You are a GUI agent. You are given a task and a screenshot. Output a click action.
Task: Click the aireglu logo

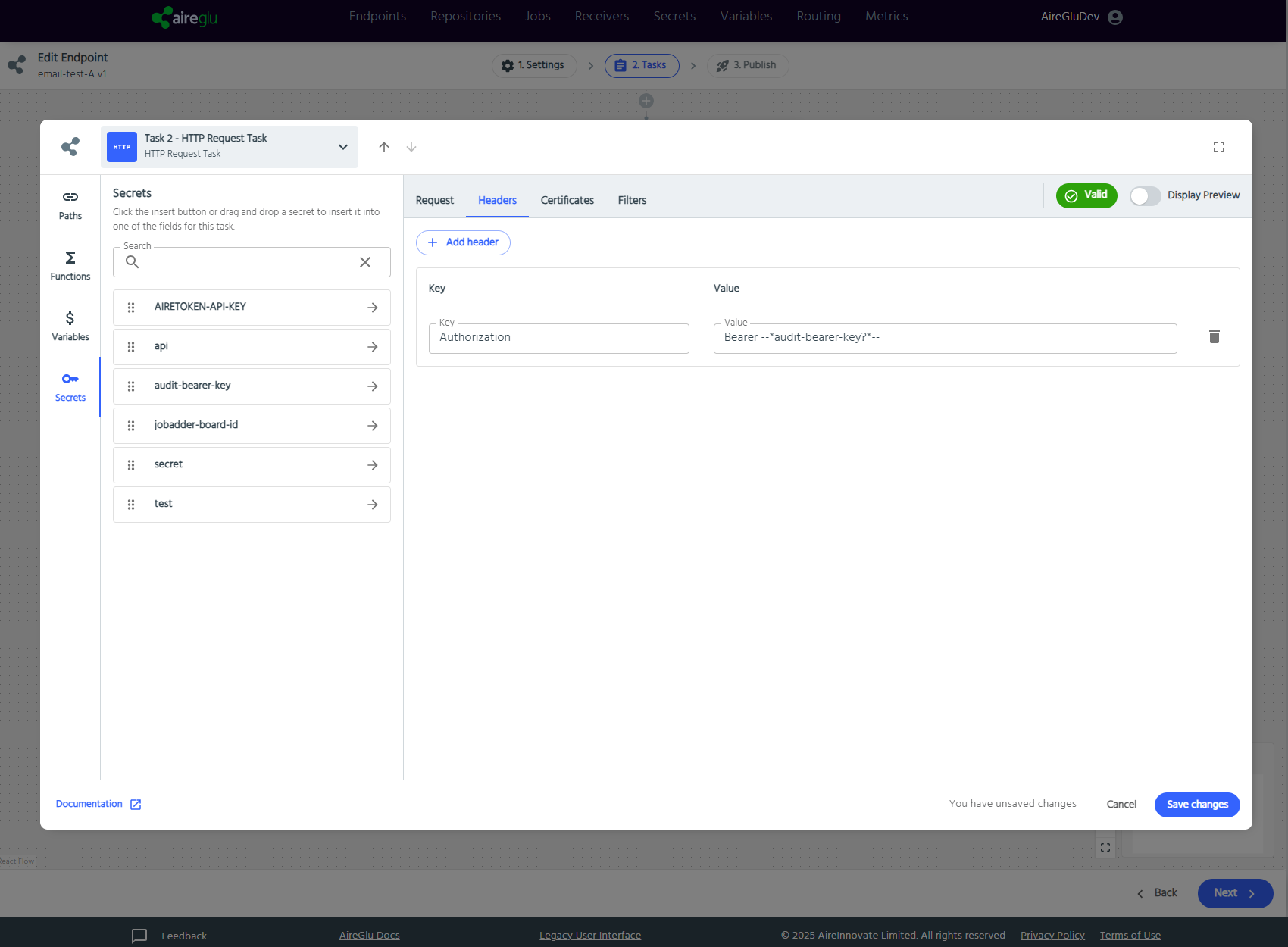click(184, 17)
